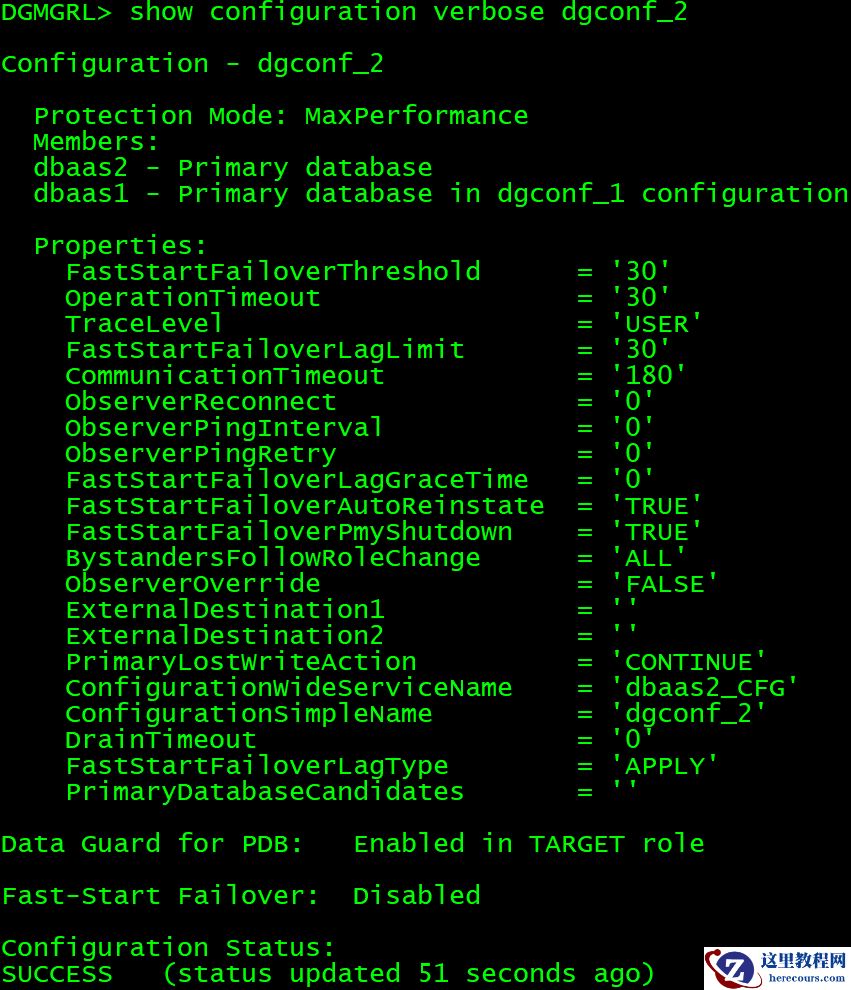Click the BystandersFollowRoleChange 'ALL' value

coord(649,558)
